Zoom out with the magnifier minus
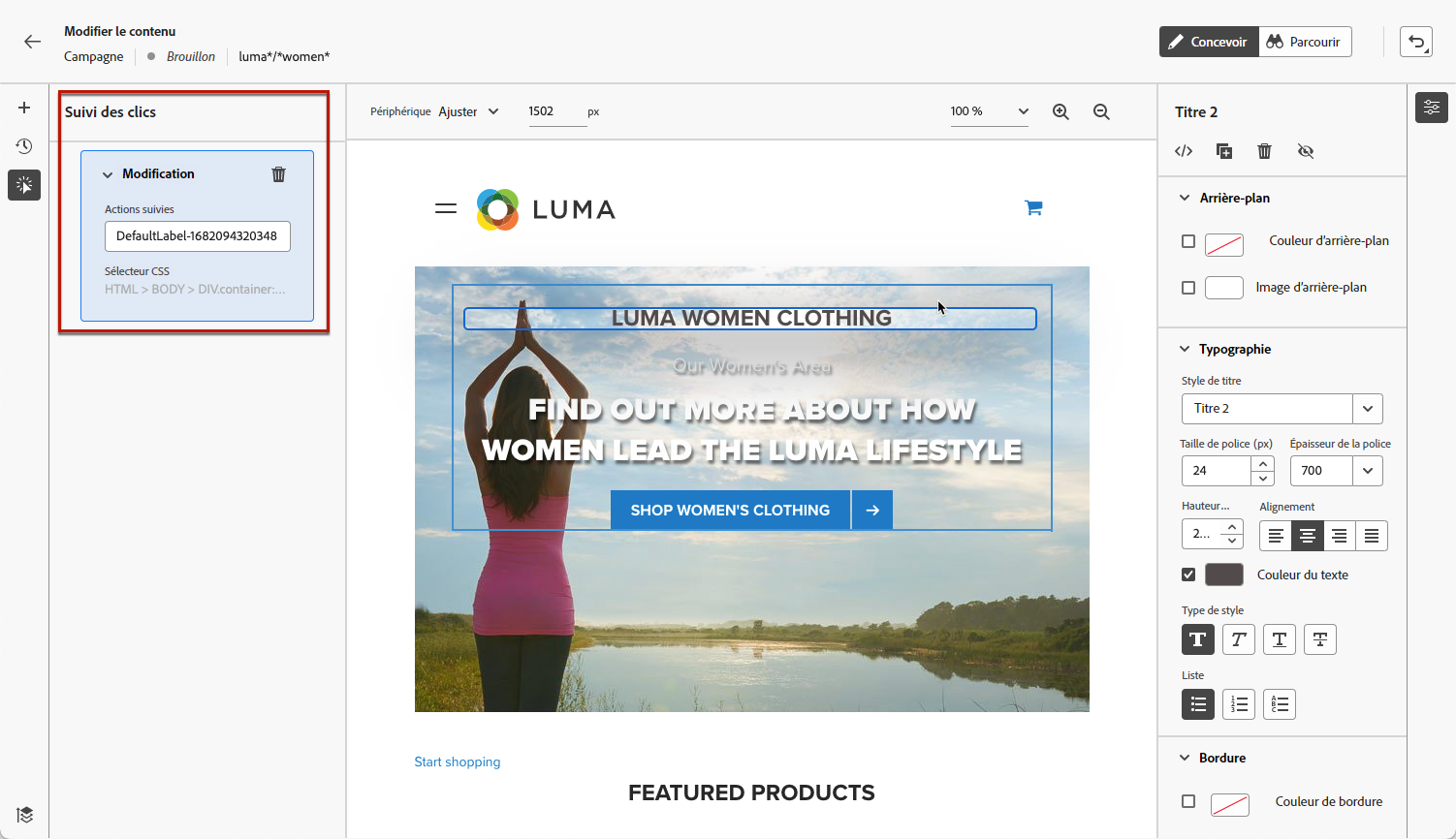This screenshot has height=839, width=1456. point(1101,111)
